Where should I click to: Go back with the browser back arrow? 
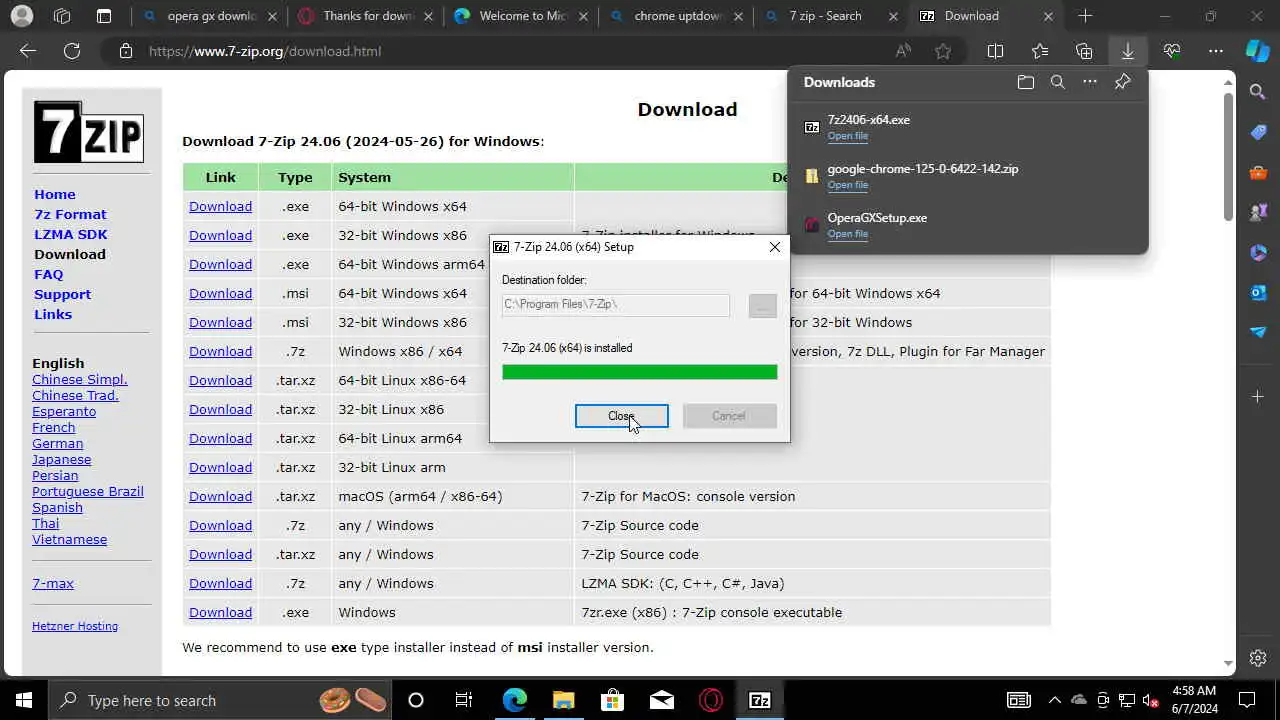pos(28,51)
